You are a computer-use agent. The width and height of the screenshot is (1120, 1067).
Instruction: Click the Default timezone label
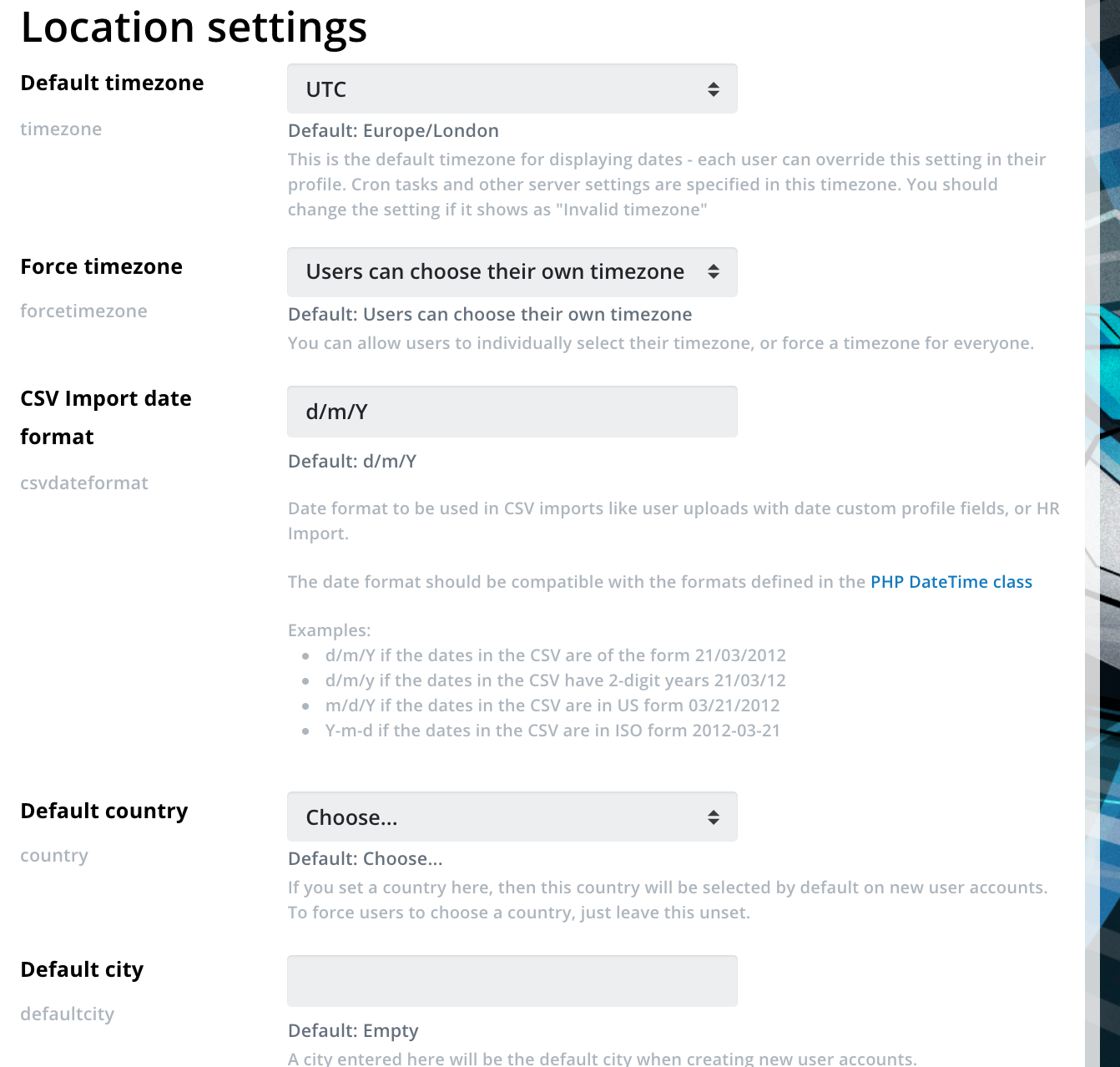(x=112, y=83)
